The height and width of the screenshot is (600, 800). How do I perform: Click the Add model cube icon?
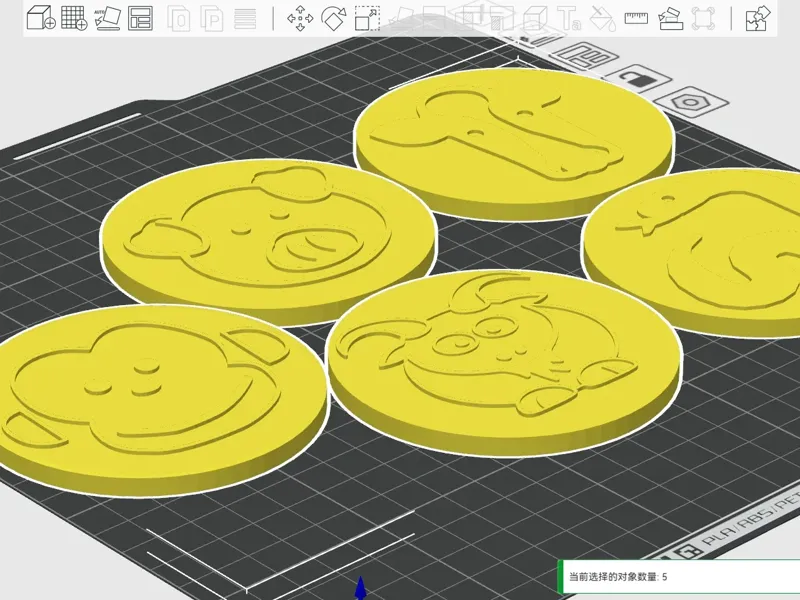coord(40,18)
